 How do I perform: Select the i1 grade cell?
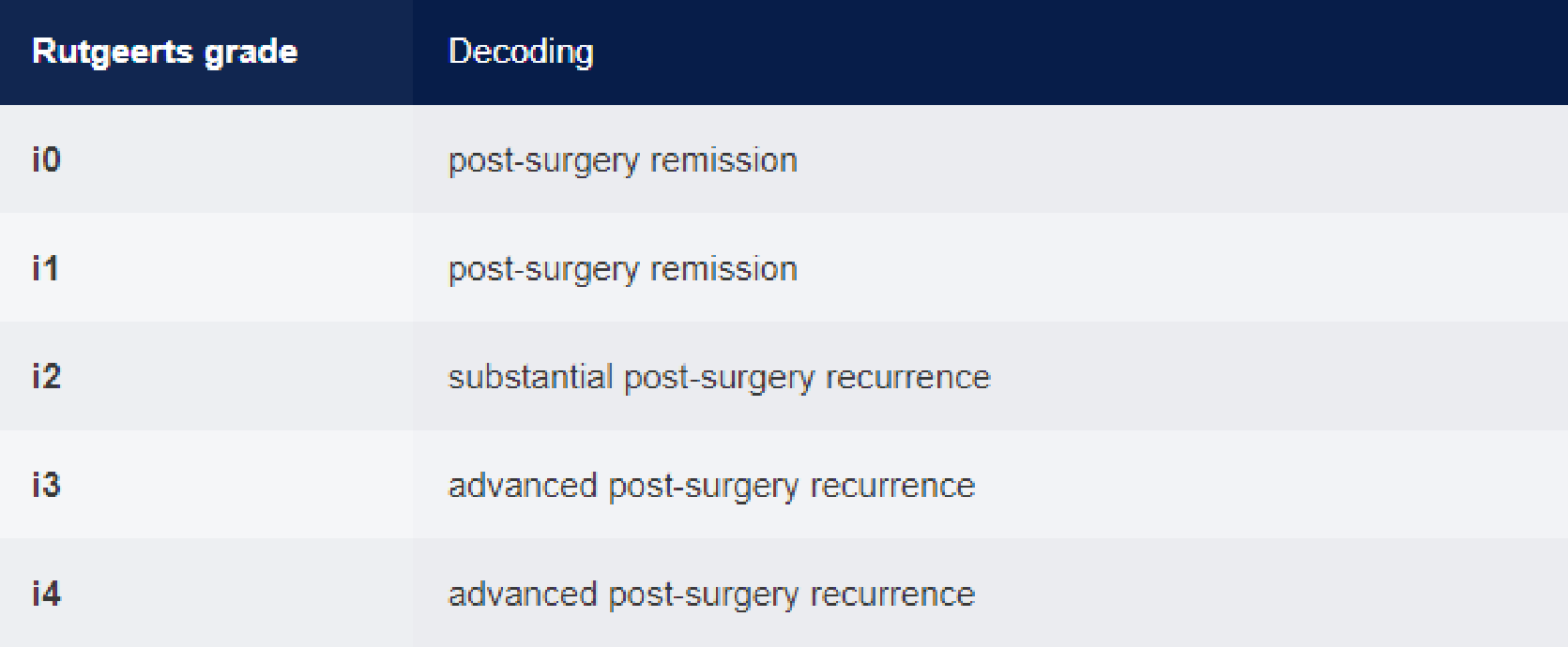click(x=45, y=268)
